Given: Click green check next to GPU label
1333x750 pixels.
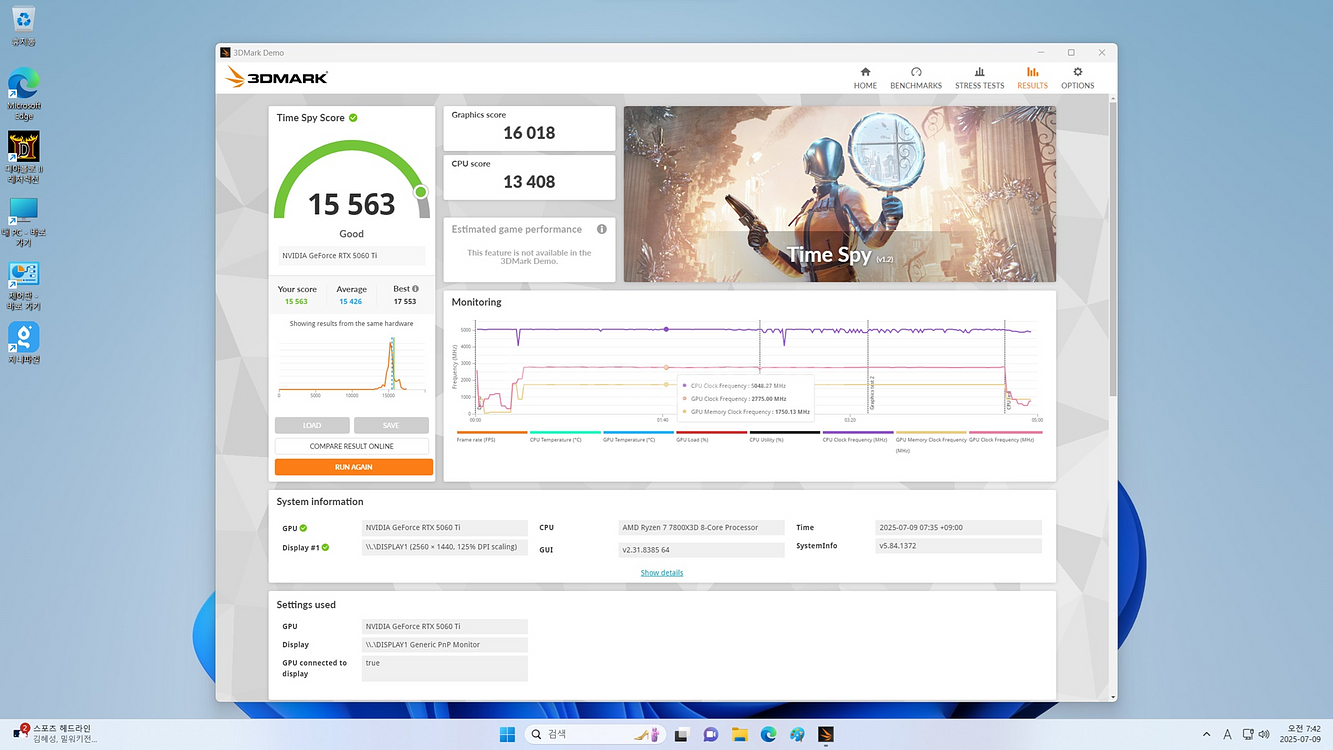Looking at the screenshot, I should (x=303, y=528).
